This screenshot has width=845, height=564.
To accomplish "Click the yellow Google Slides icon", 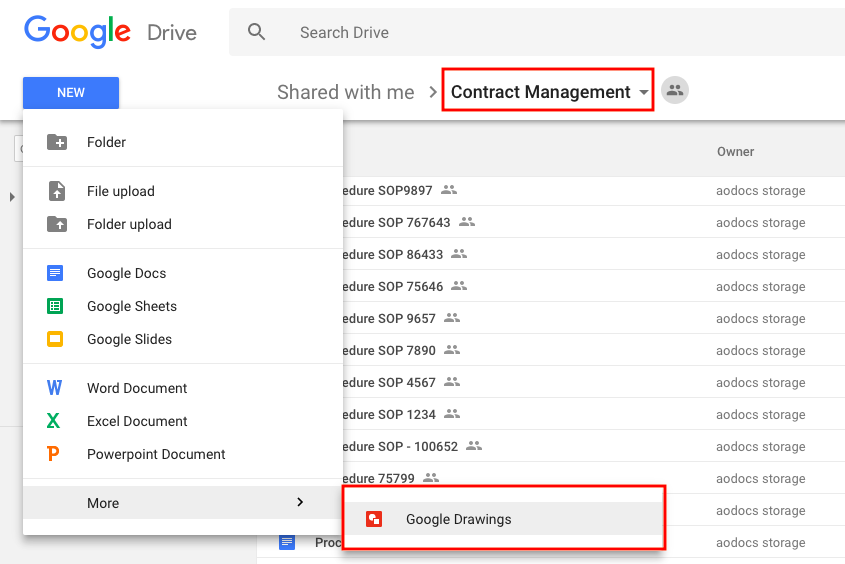I will click(55, 339).
